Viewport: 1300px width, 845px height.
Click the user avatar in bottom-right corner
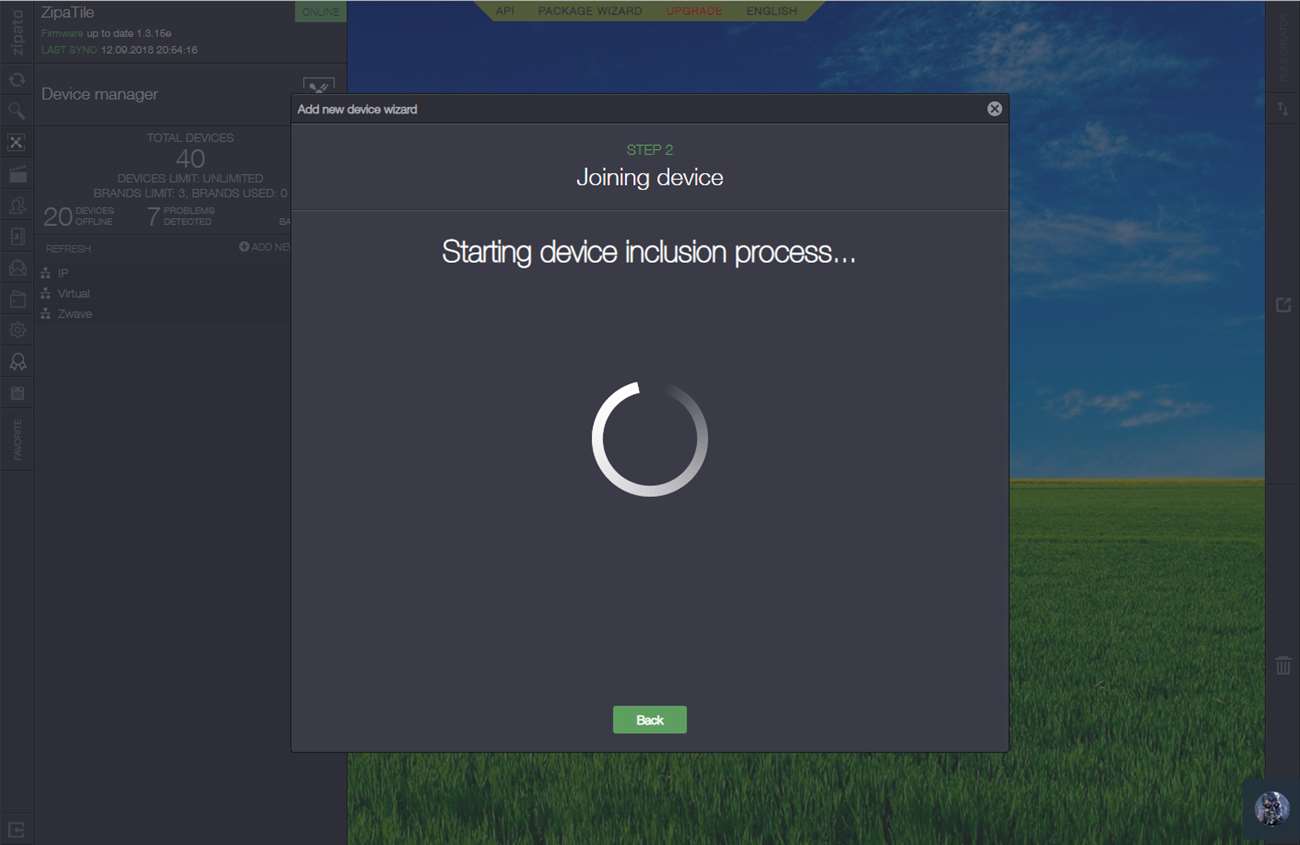click(x=1272, y=808)
